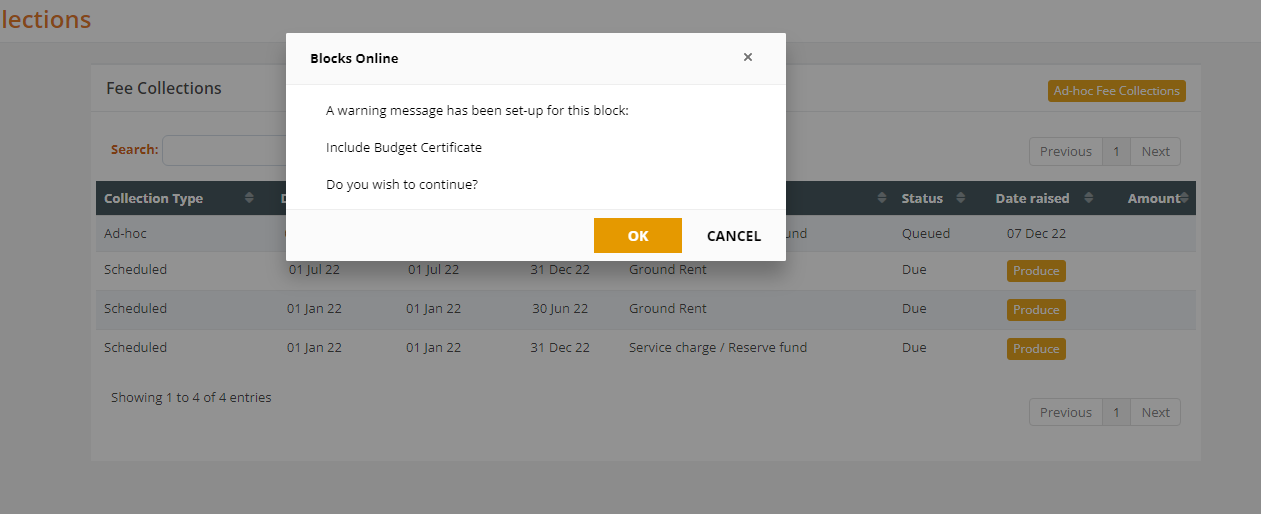Click the Search input field
Image resolution: width=1261 pixels, height=514 pixels.
[224, 150]
